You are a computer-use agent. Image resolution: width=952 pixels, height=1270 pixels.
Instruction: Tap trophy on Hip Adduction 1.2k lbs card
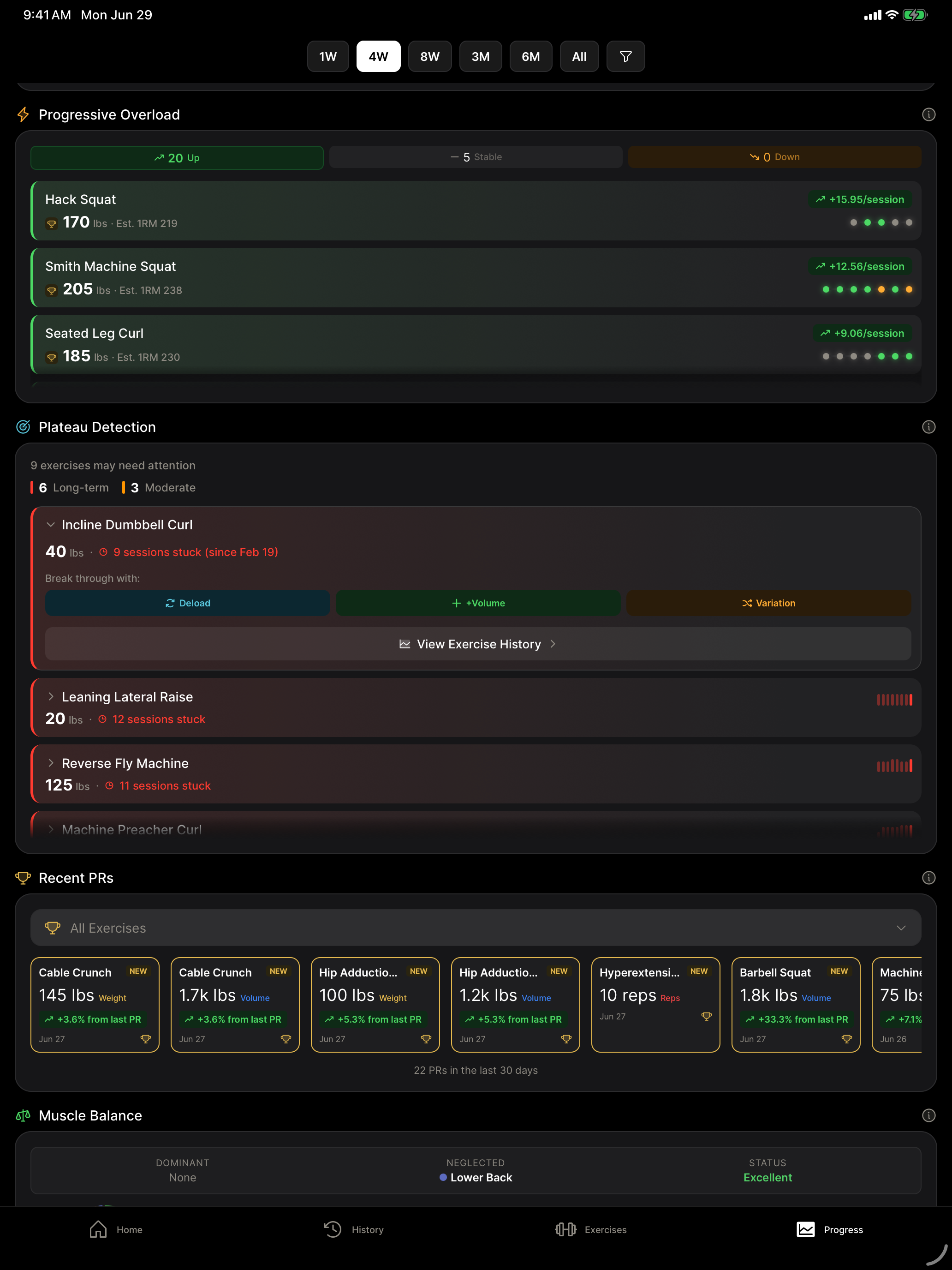pos(566,1039)
